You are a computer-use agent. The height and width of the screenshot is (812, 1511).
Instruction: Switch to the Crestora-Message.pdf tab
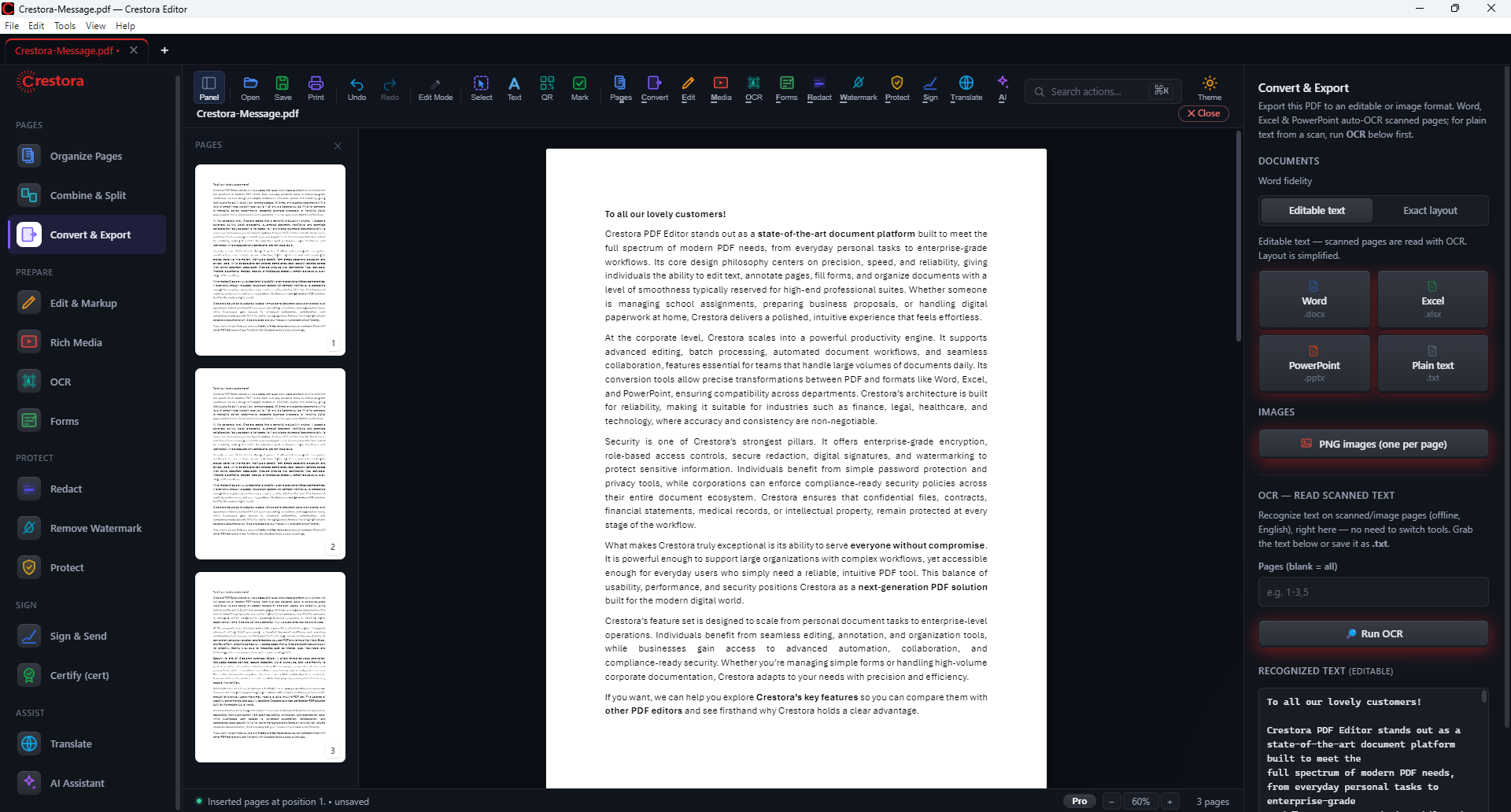pos(67,50)
